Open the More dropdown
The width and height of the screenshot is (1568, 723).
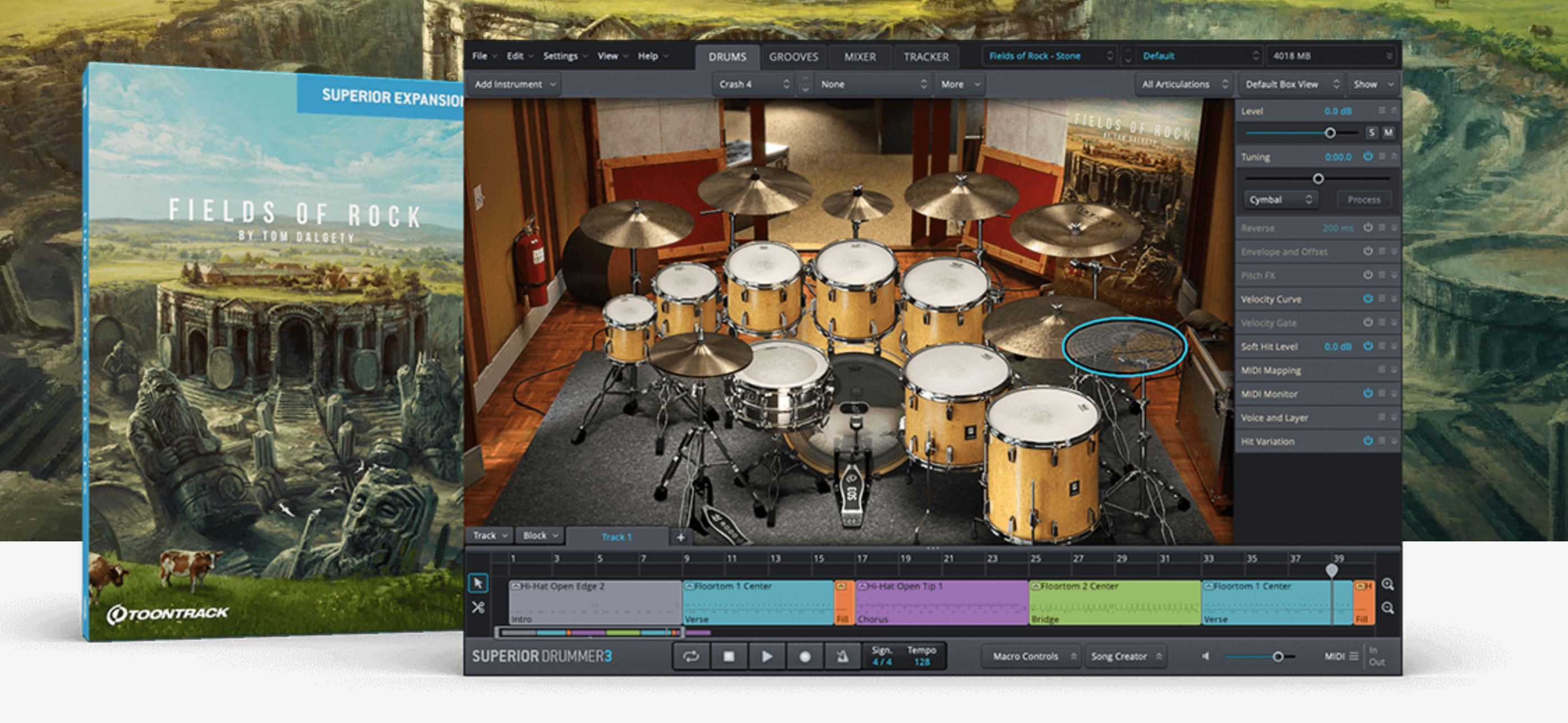(x=960, y=84)
